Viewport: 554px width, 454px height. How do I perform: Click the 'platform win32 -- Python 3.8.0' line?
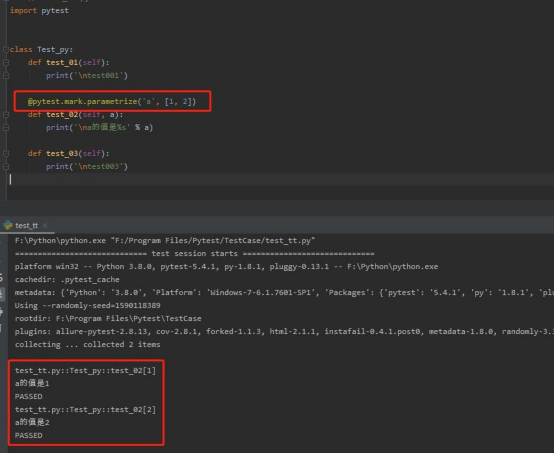pyautogui.click(x=226, y=266)
